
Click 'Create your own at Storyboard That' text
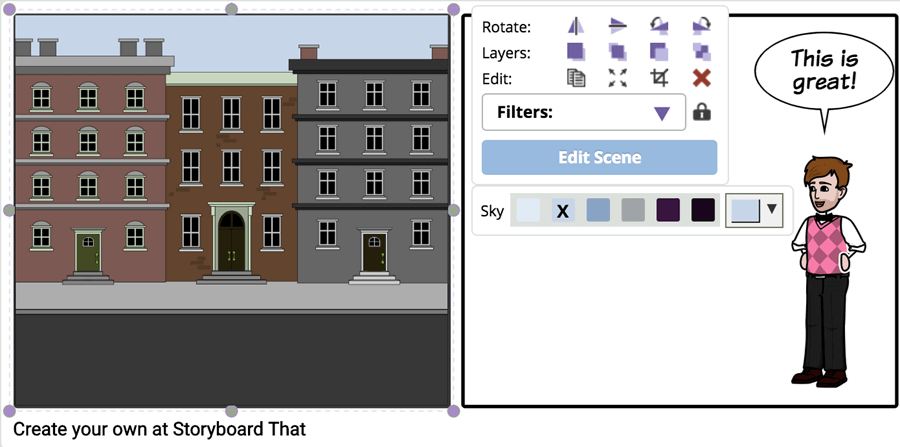click(x=160, y=429)
